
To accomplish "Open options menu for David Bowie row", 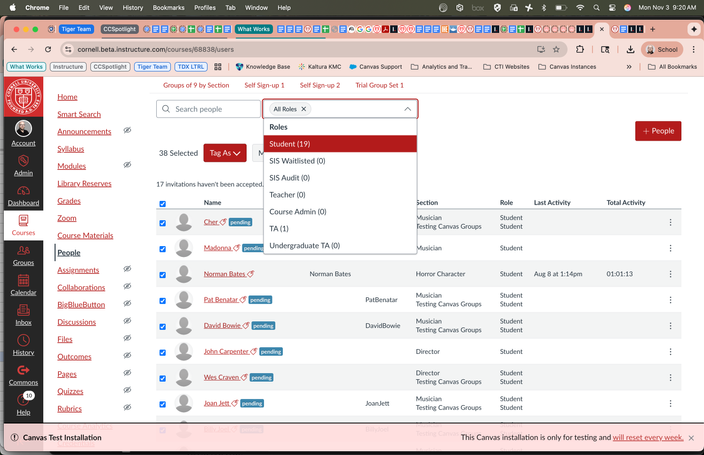I will click(670, 326).
